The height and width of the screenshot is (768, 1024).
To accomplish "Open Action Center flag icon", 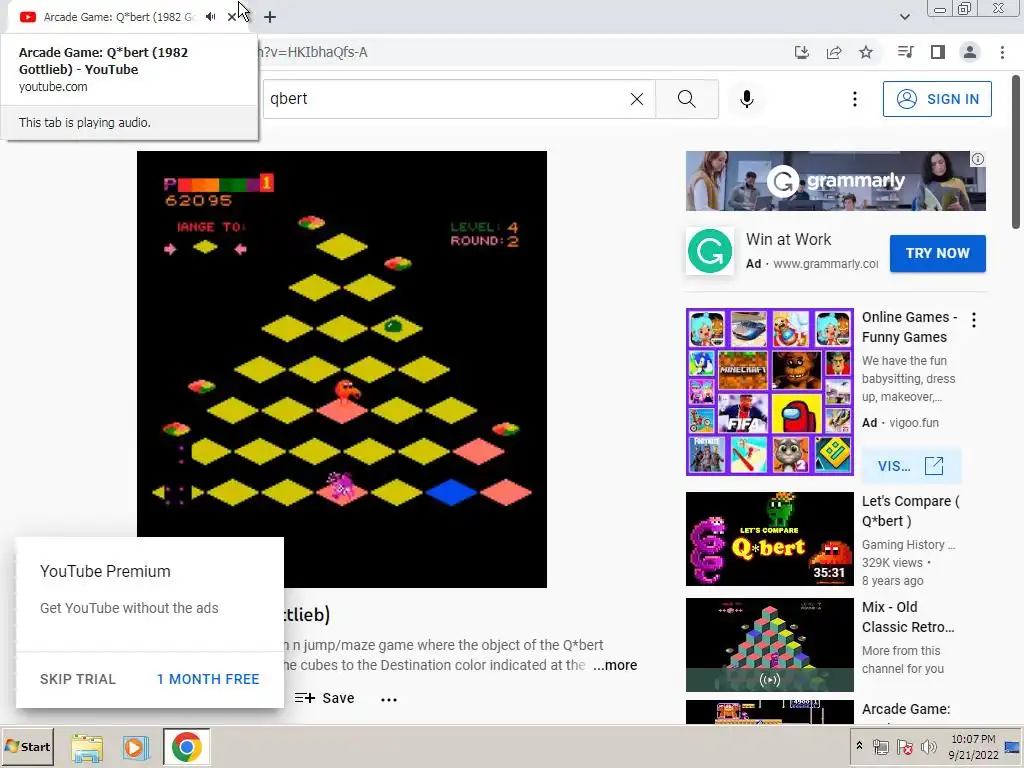I will [x=904, y=747].
